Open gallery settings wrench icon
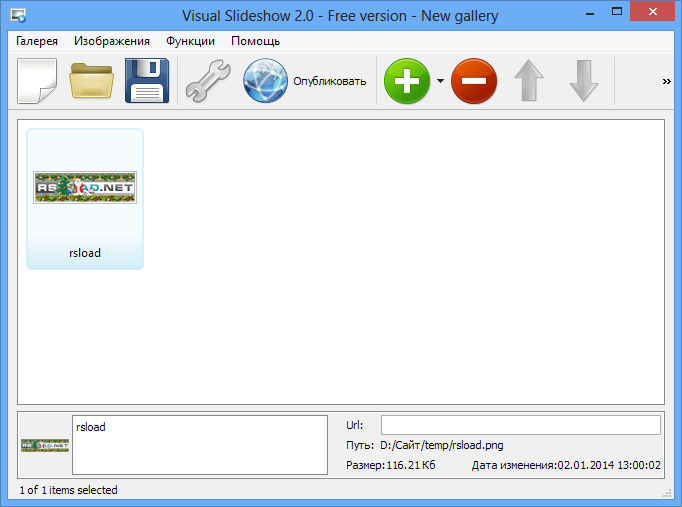This screenshot has height=507, width=682. (208, 81)
